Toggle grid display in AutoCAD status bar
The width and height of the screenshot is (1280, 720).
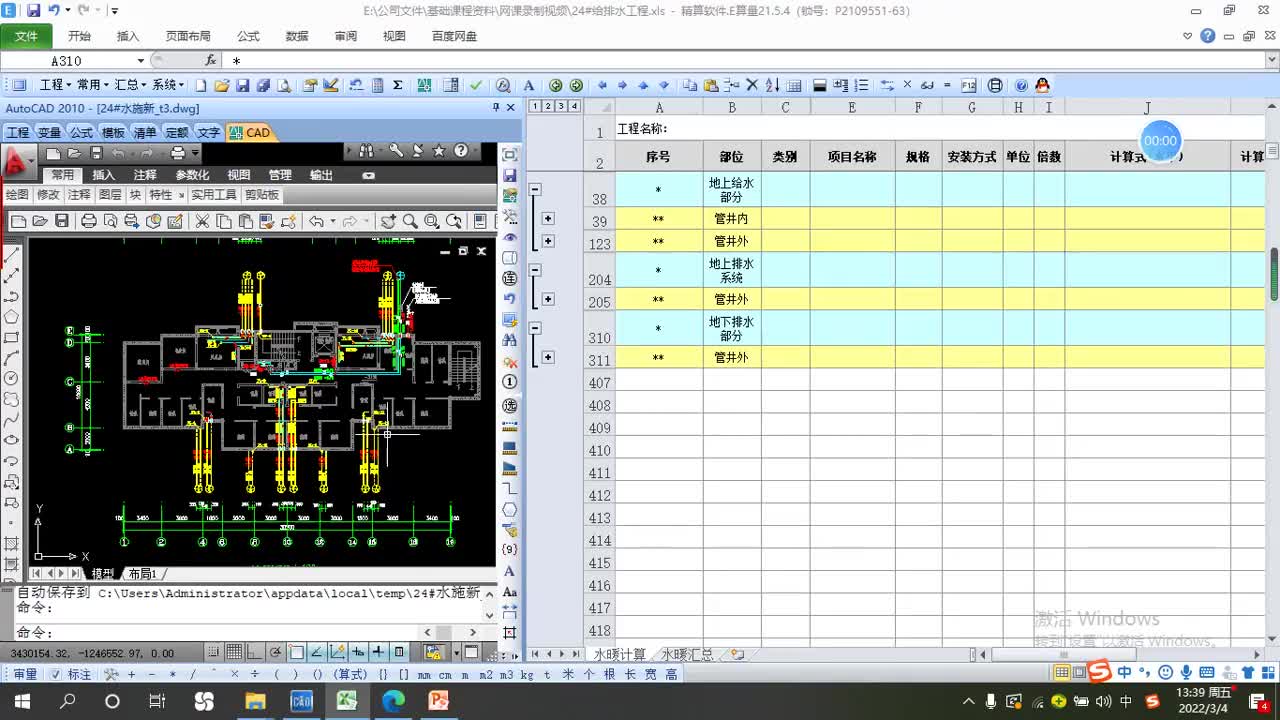click(x=234, y=652)
